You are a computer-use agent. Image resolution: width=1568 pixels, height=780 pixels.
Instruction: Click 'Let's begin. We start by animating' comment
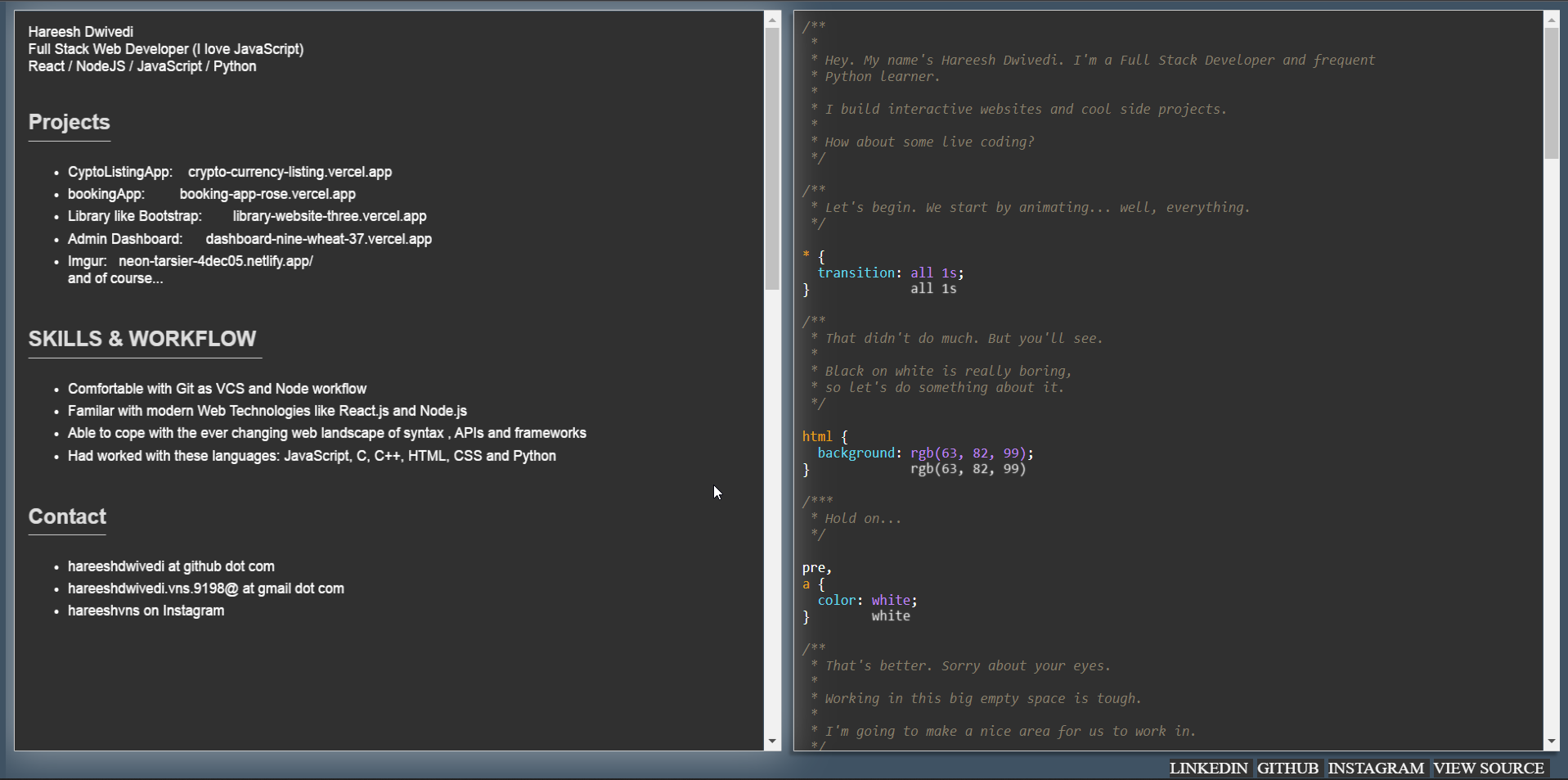(x=1037, y=207)
